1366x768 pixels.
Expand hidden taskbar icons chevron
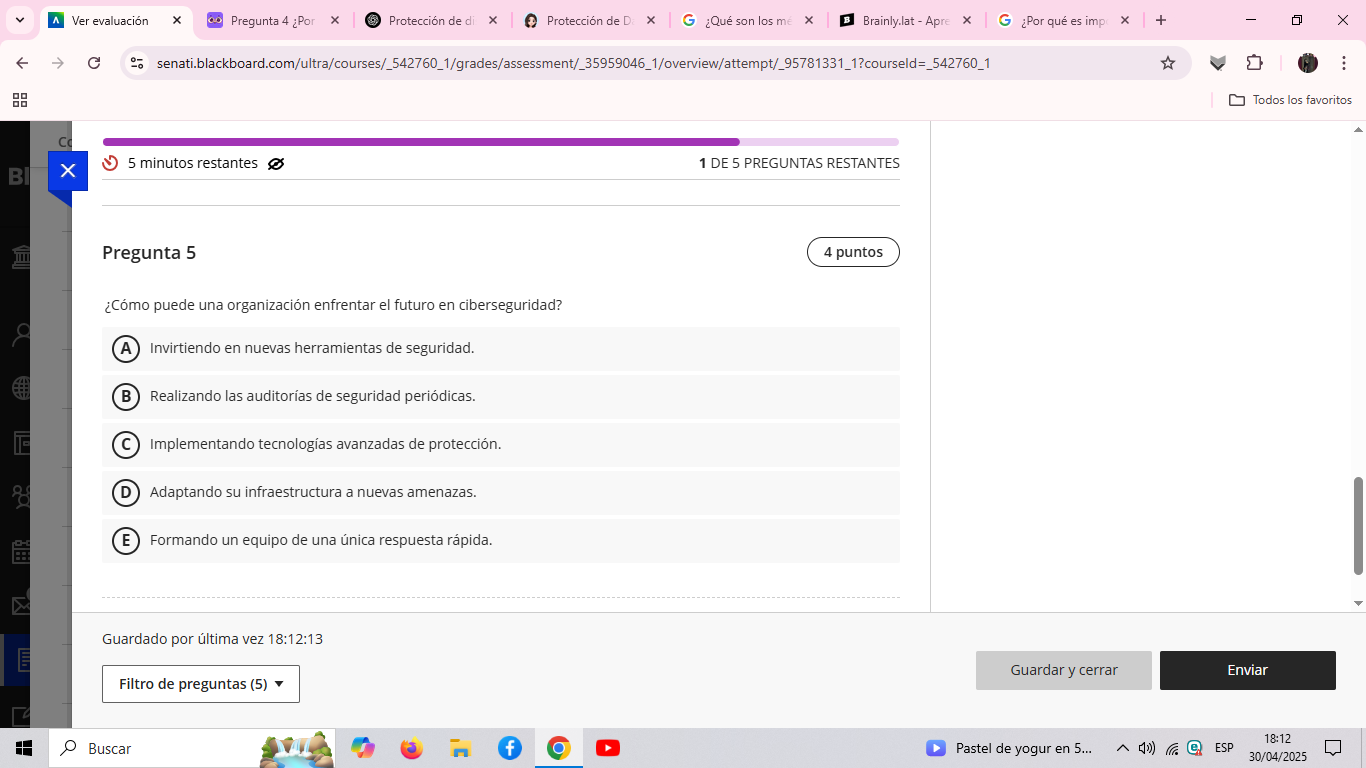(1123, 747)
